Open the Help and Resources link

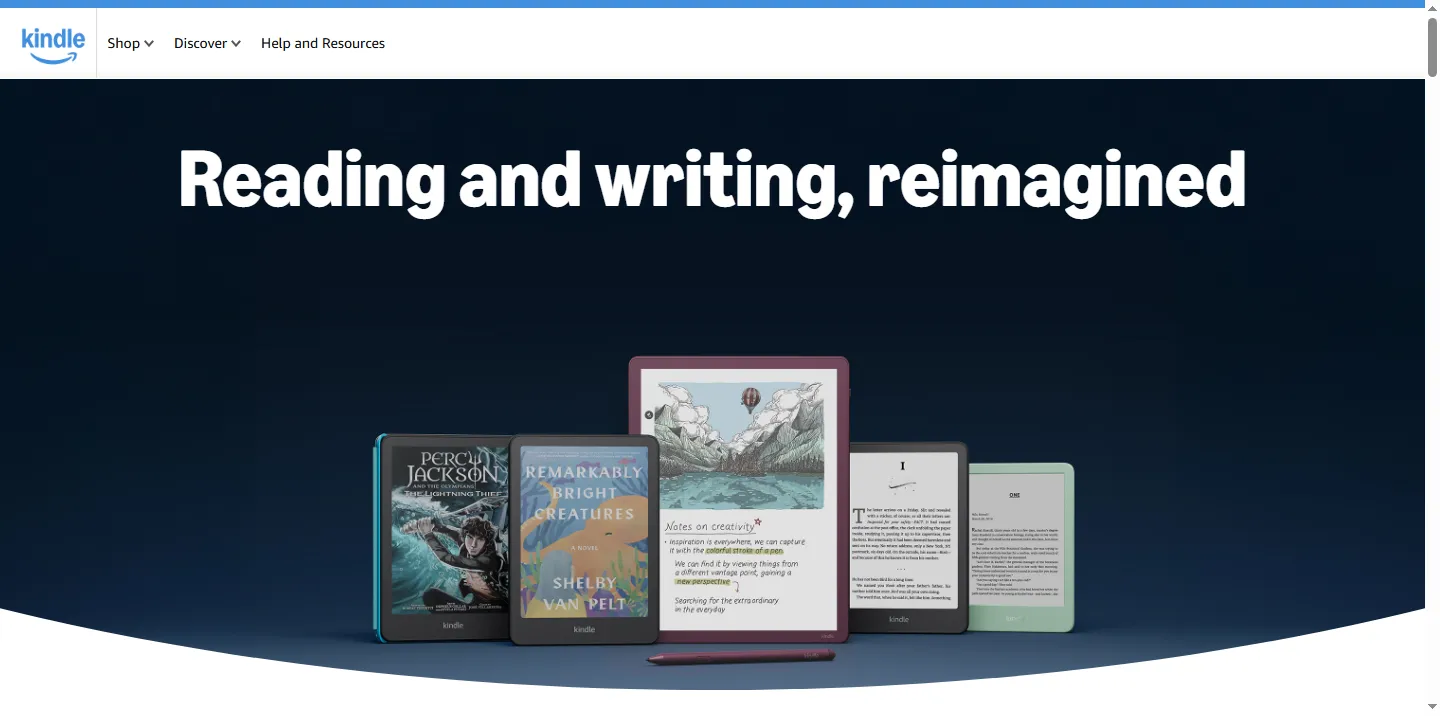[x=323, y=43]
